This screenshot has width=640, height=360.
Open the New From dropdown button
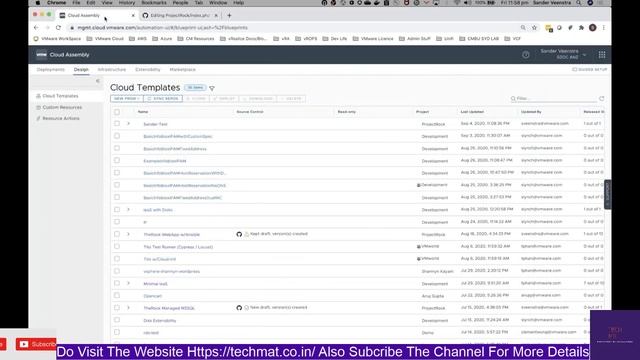point(127,99)
